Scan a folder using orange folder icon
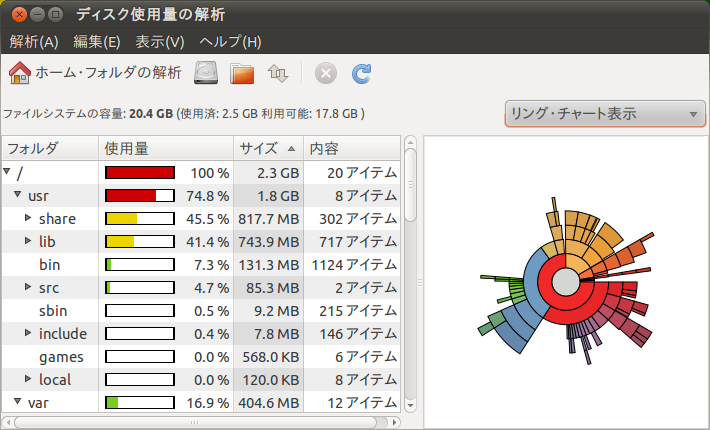 pos(242,73)
